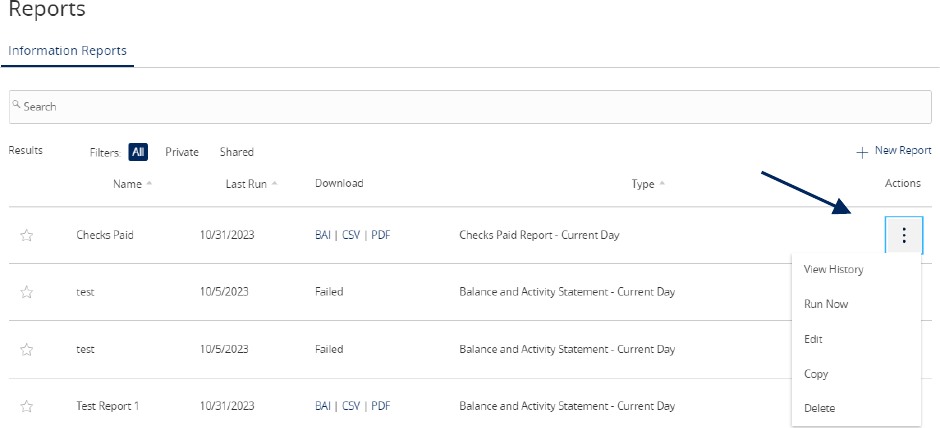Sort by Type column arrow
Viewport: 940px width, 428px height.
662,183
